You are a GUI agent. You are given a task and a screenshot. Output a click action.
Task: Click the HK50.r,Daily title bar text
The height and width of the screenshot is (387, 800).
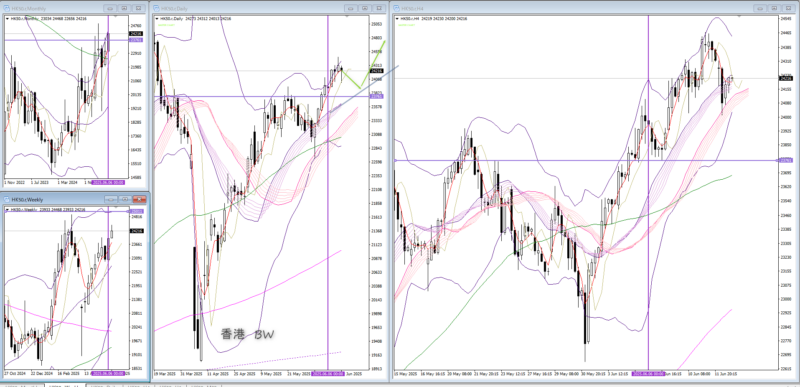[174, 9]
